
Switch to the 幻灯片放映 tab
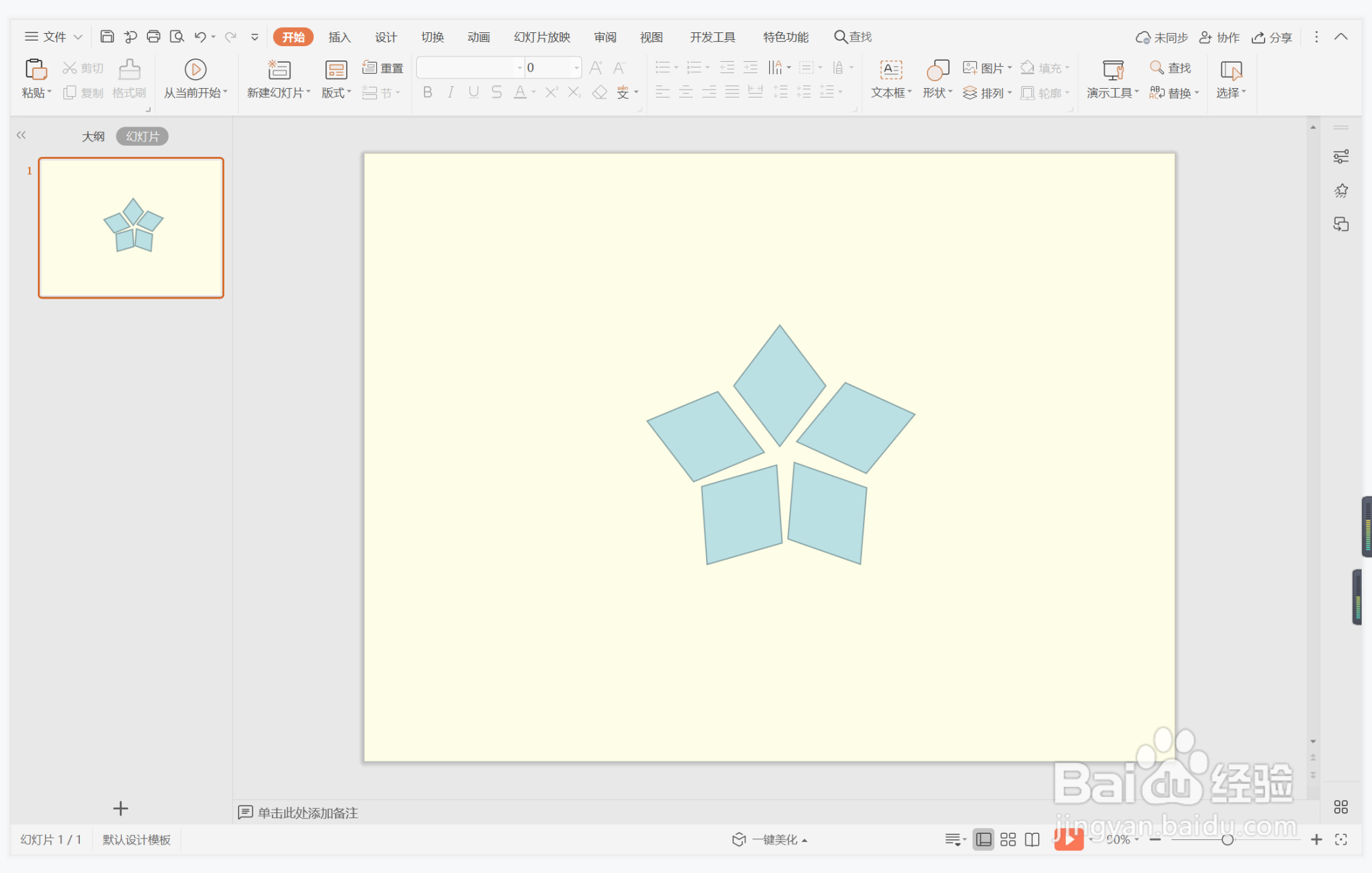point(542,37)
